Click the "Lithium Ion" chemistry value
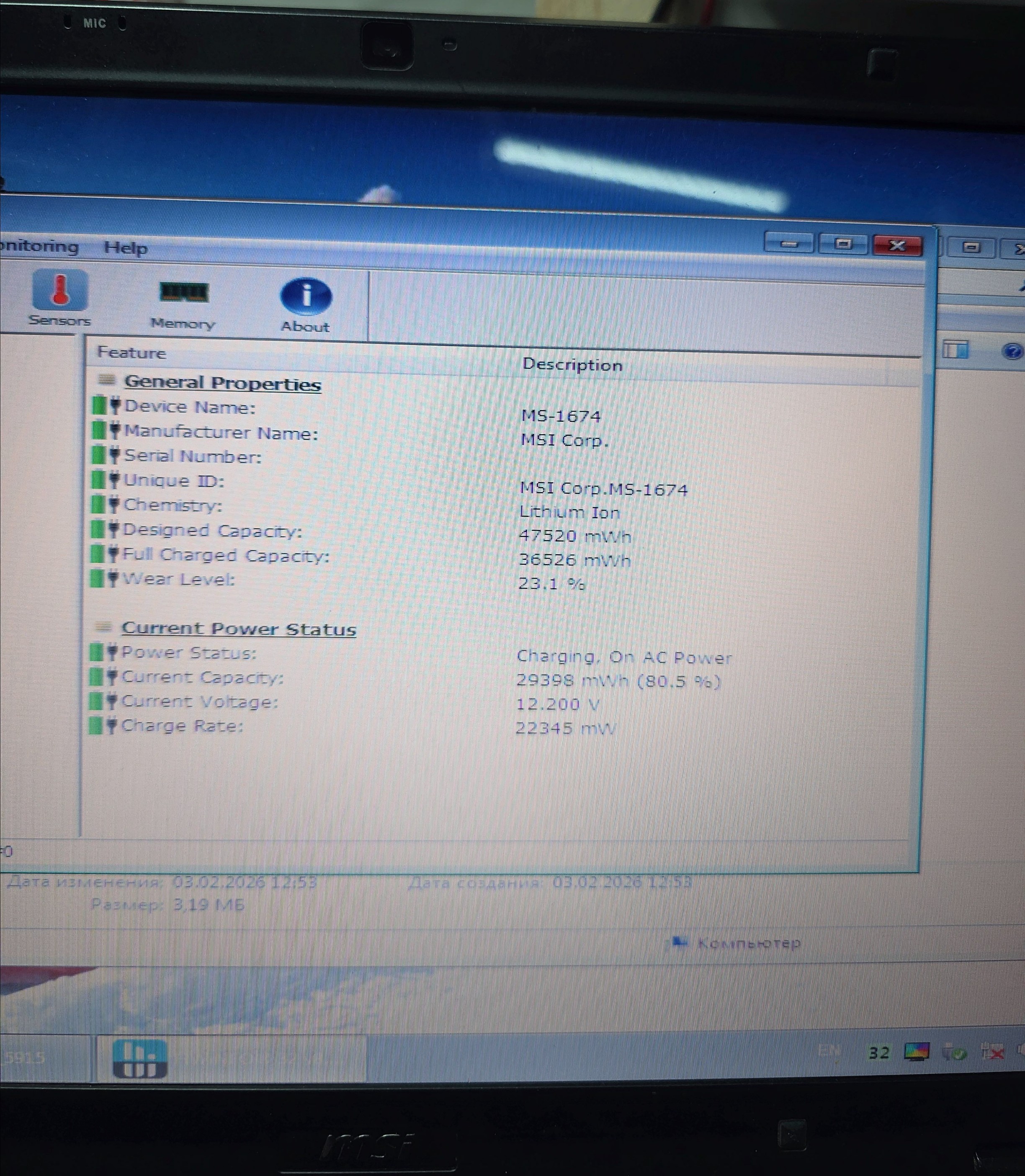 click(x=569, y=512)
